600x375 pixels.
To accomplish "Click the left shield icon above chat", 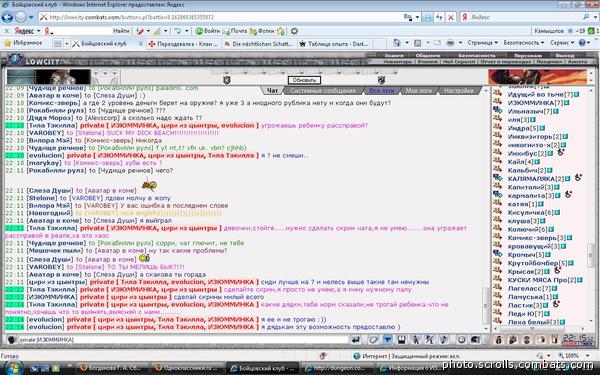I will point(227,80).
